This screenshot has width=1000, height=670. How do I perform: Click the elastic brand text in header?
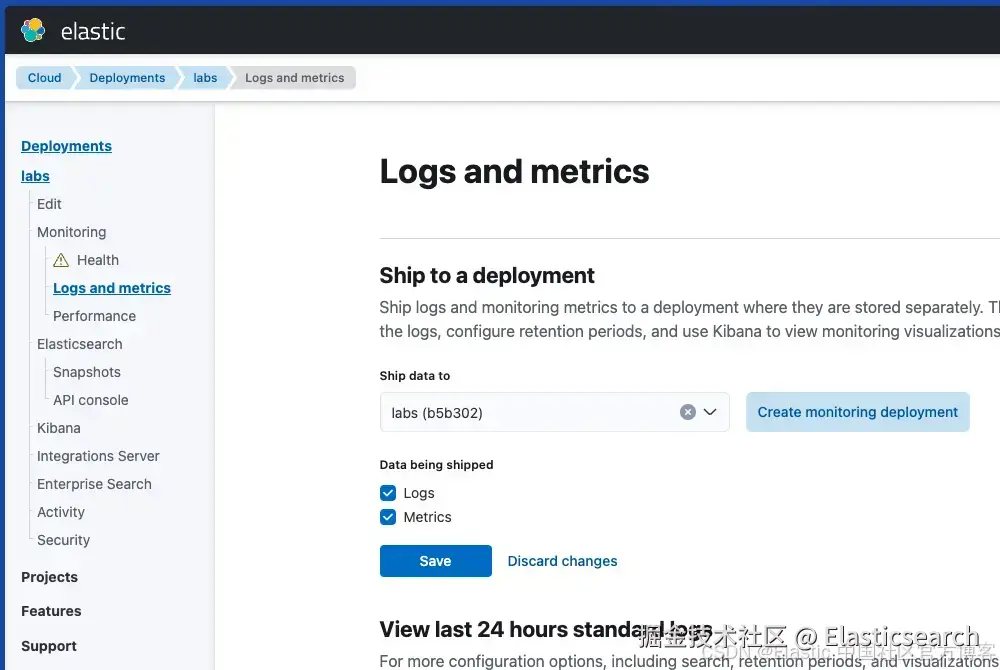[93, 31]
